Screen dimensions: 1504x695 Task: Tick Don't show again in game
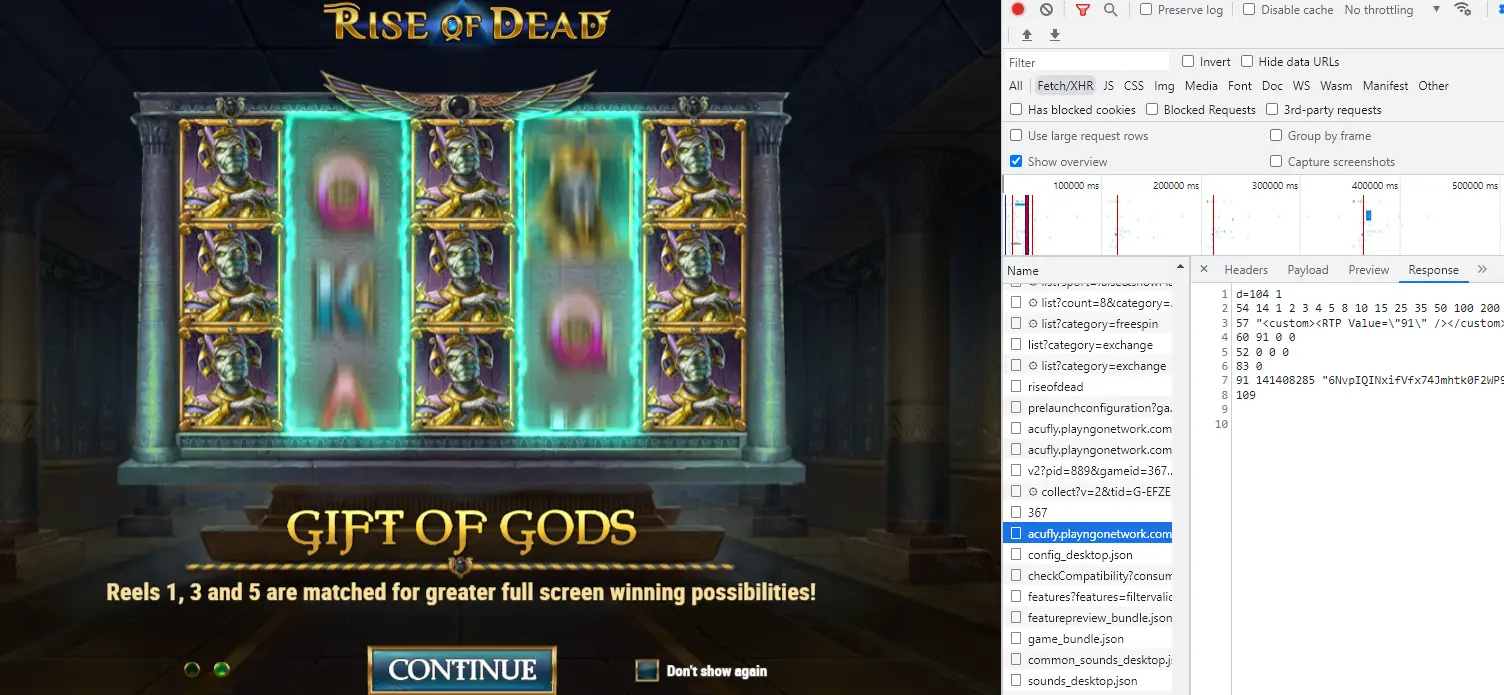[x=647, y=670]
